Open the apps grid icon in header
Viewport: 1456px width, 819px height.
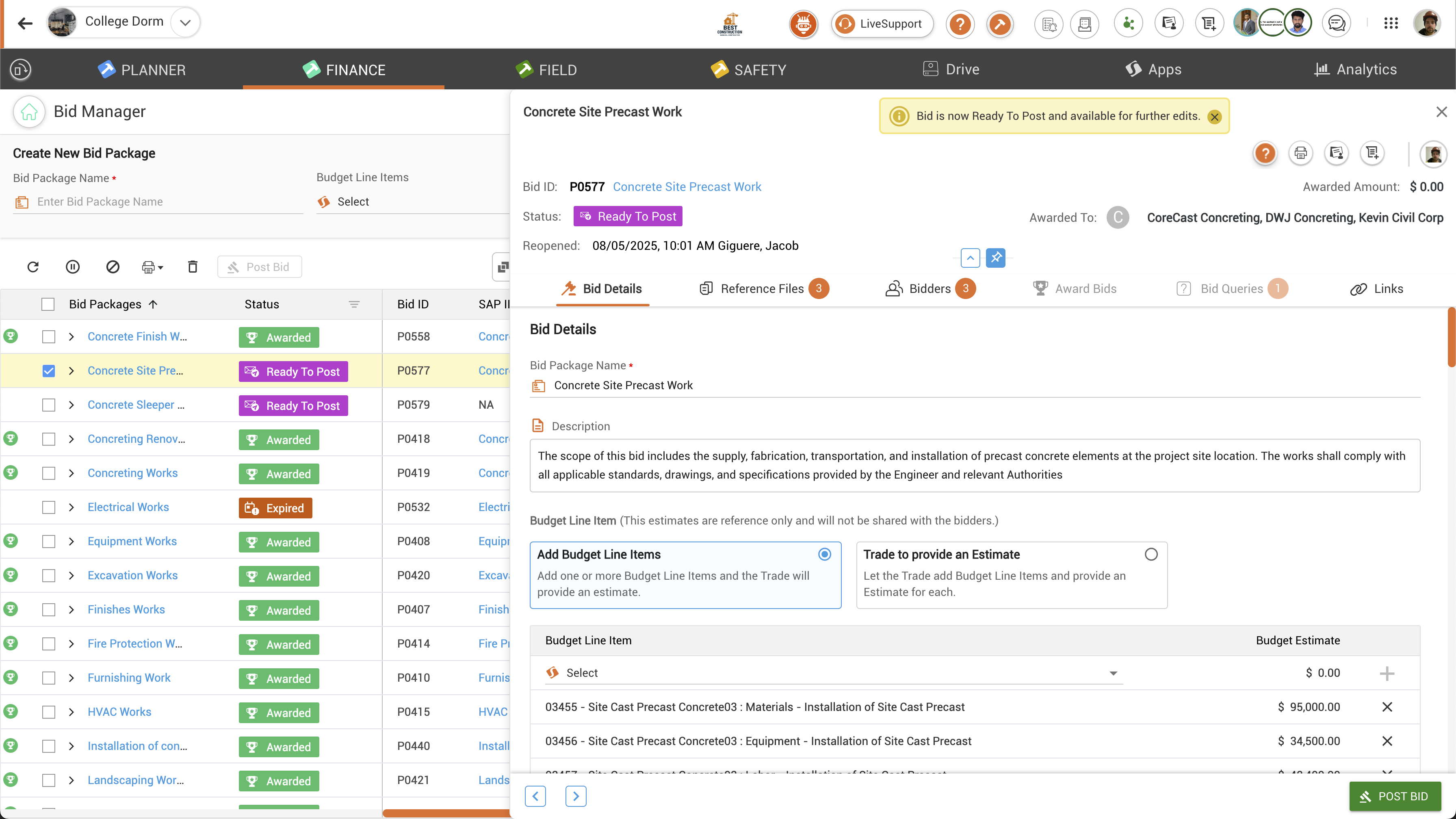coord(1391,23)
